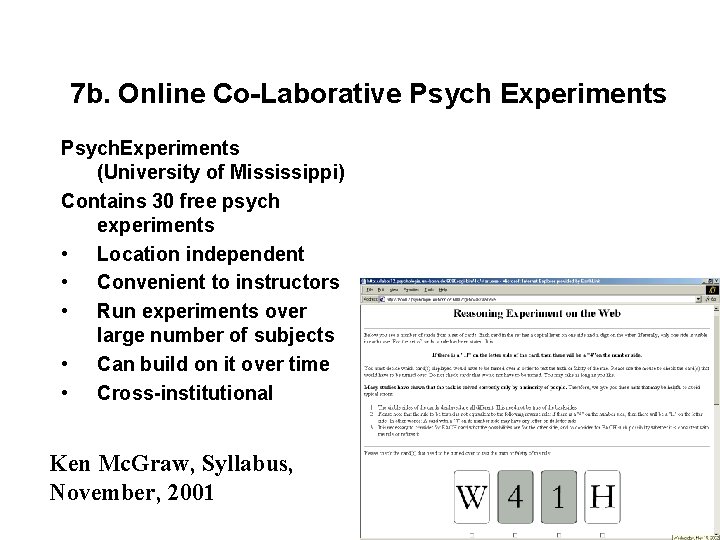Click the 'Can build on it over time' bullet
The width and height of the screenshot is (720, 540).
[213, 364]
